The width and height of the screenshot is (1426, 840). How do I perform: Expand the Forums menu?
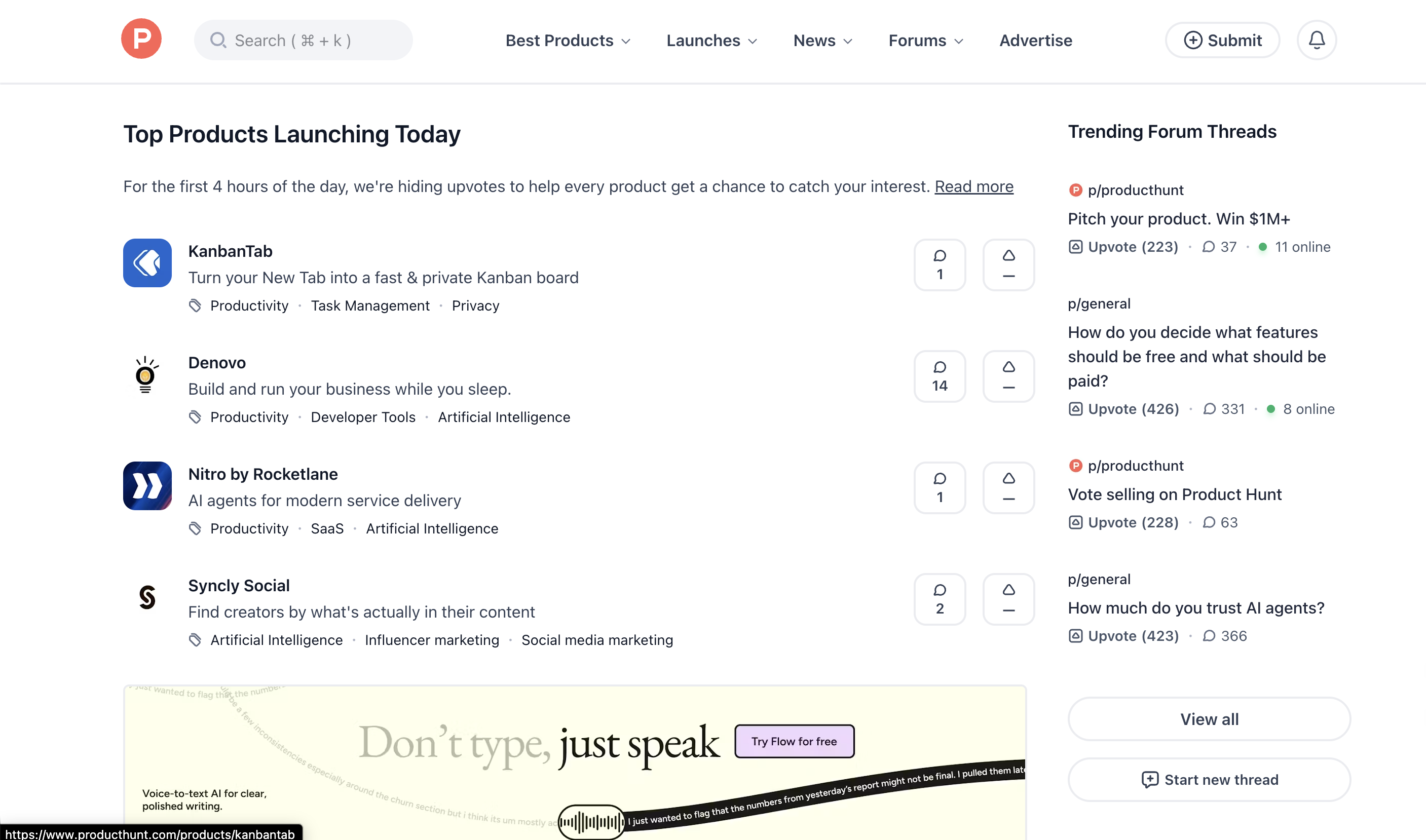[x=925, y=41]
